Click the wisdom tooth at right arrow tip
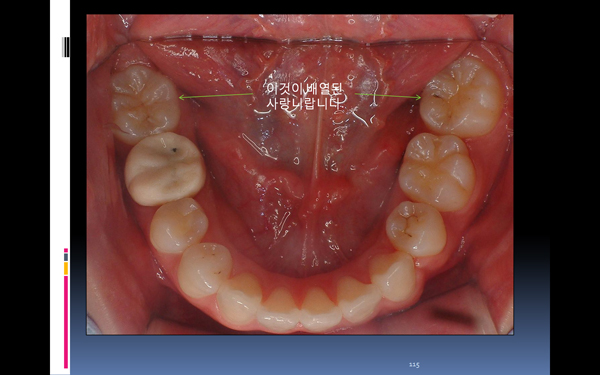 (461, 97)
